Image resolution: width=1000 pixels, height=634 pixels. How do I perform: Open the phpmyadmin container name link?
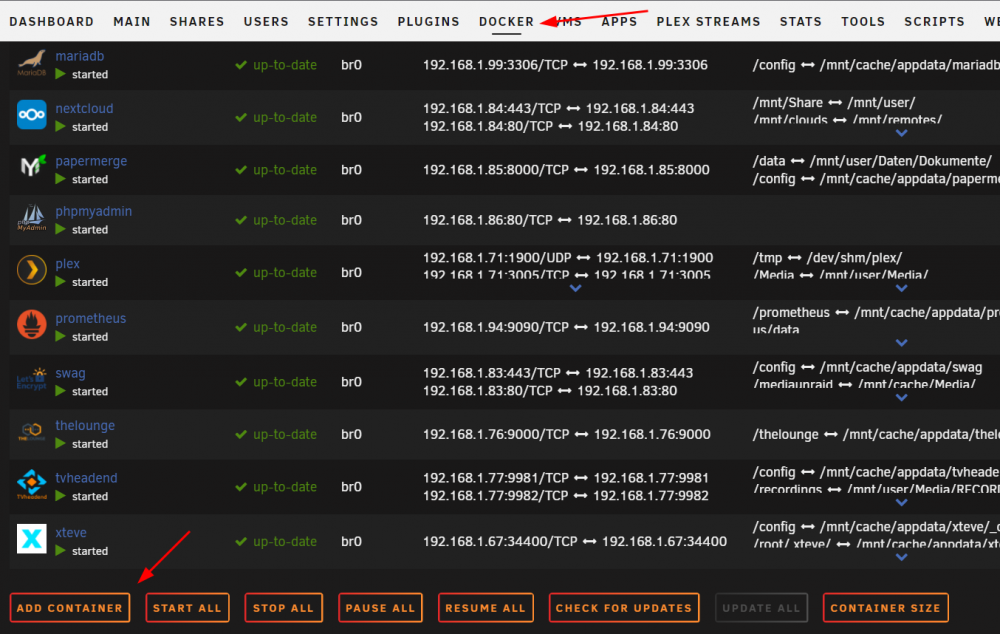pos(94,212)
